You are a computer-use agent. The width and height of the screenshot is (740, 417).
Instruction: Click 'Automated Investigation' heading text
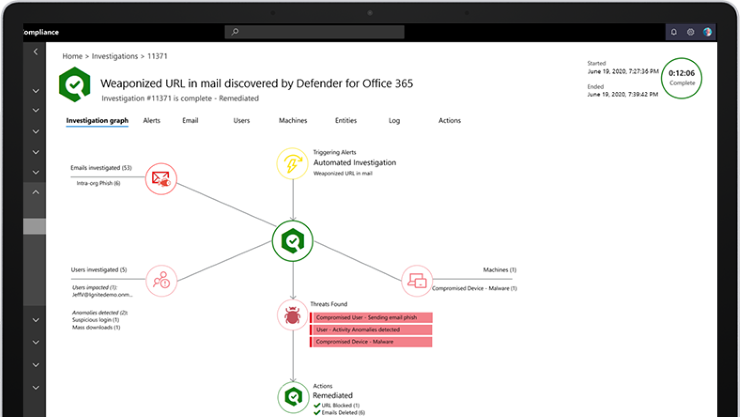(354, 163)
